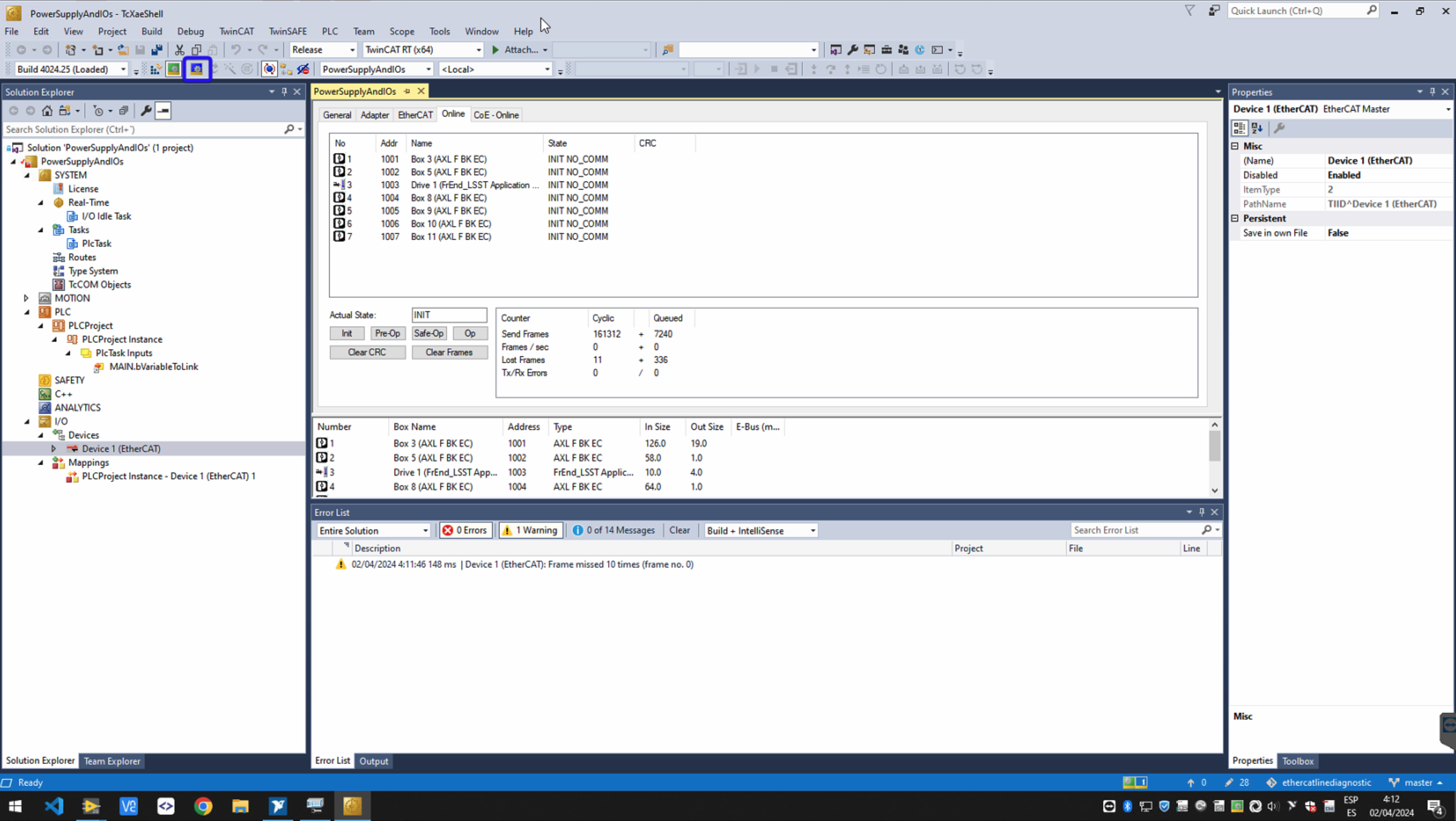
Task: Open Visual Studio Code from taskbar
Action: pos(54,806)
